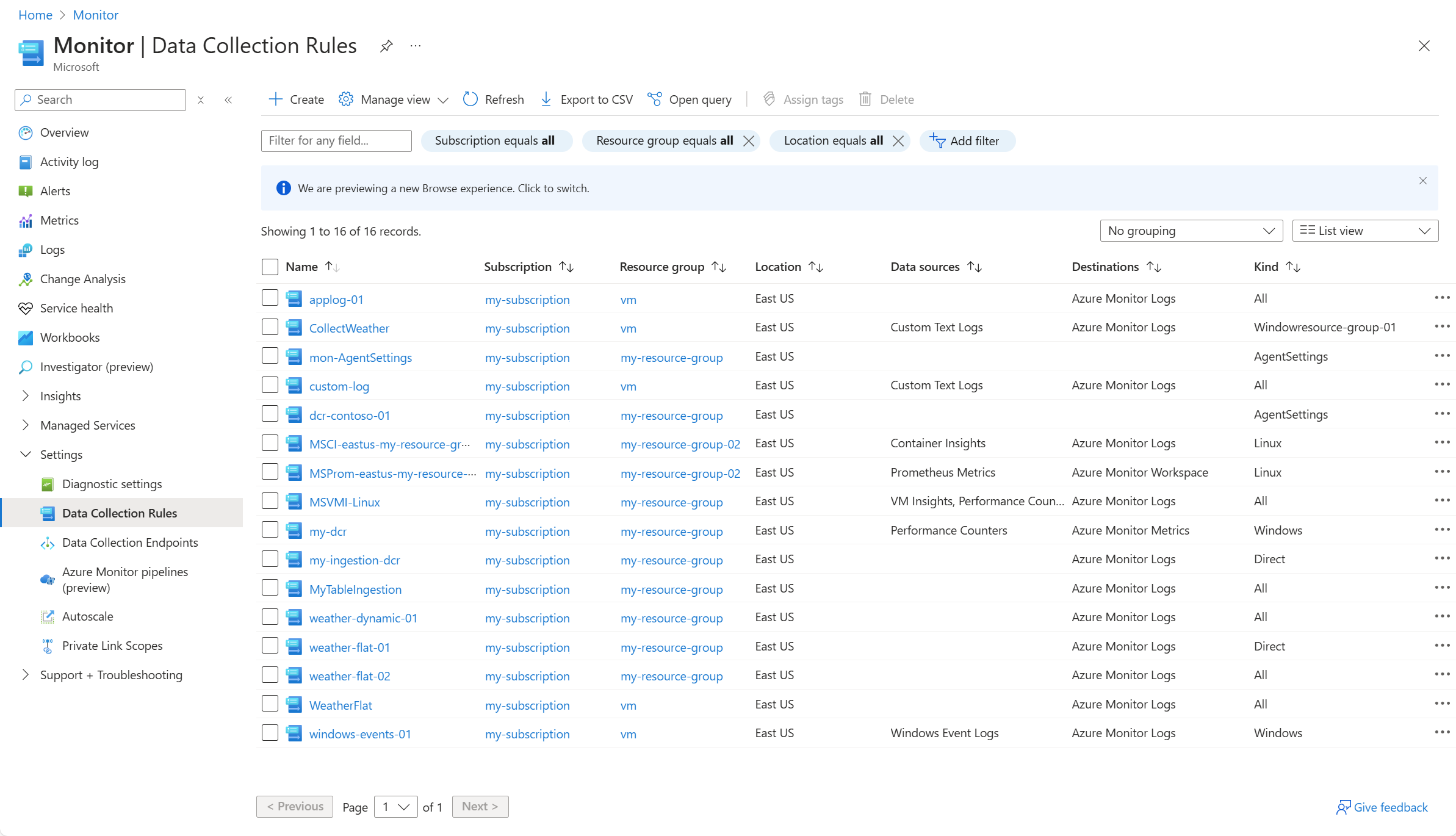This screenshot has height=836, width=1456.
Task: Check the windows-events-01 row checkbox
Action: coord(270,732)
